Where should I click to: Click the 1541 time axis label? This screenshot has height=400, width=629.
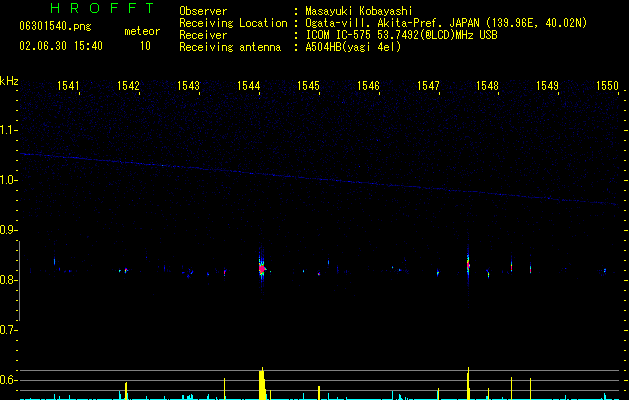pyautogui.click(x=68, y=86)
